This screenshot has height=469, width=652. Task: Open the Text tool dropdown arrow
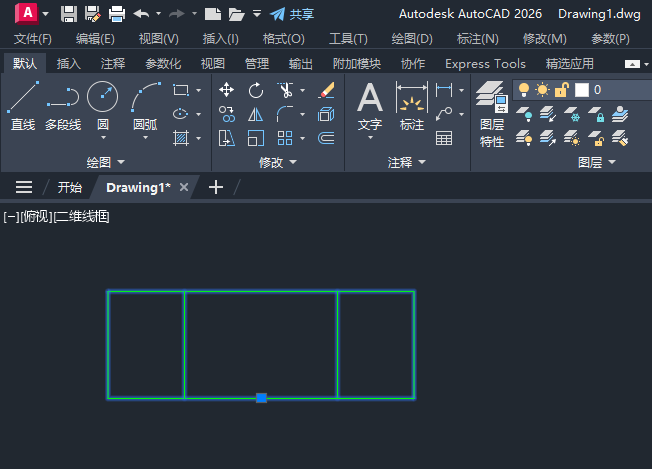370,138
